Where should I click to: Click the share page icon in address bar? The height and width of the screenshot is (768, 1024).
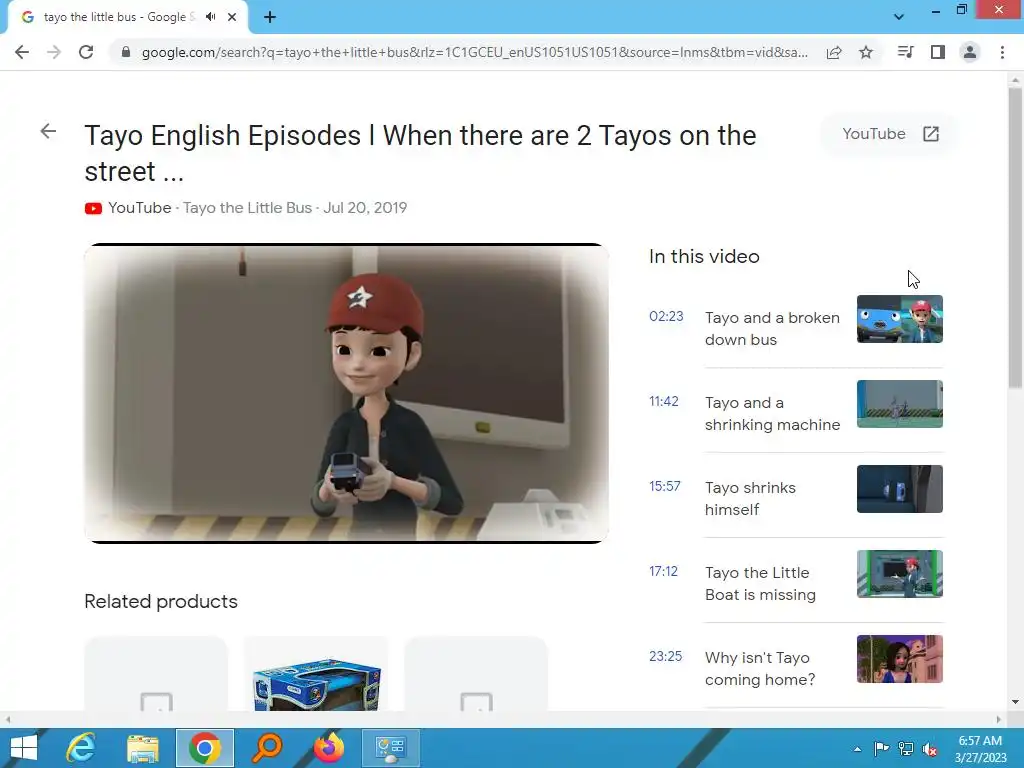coord(834,52)
